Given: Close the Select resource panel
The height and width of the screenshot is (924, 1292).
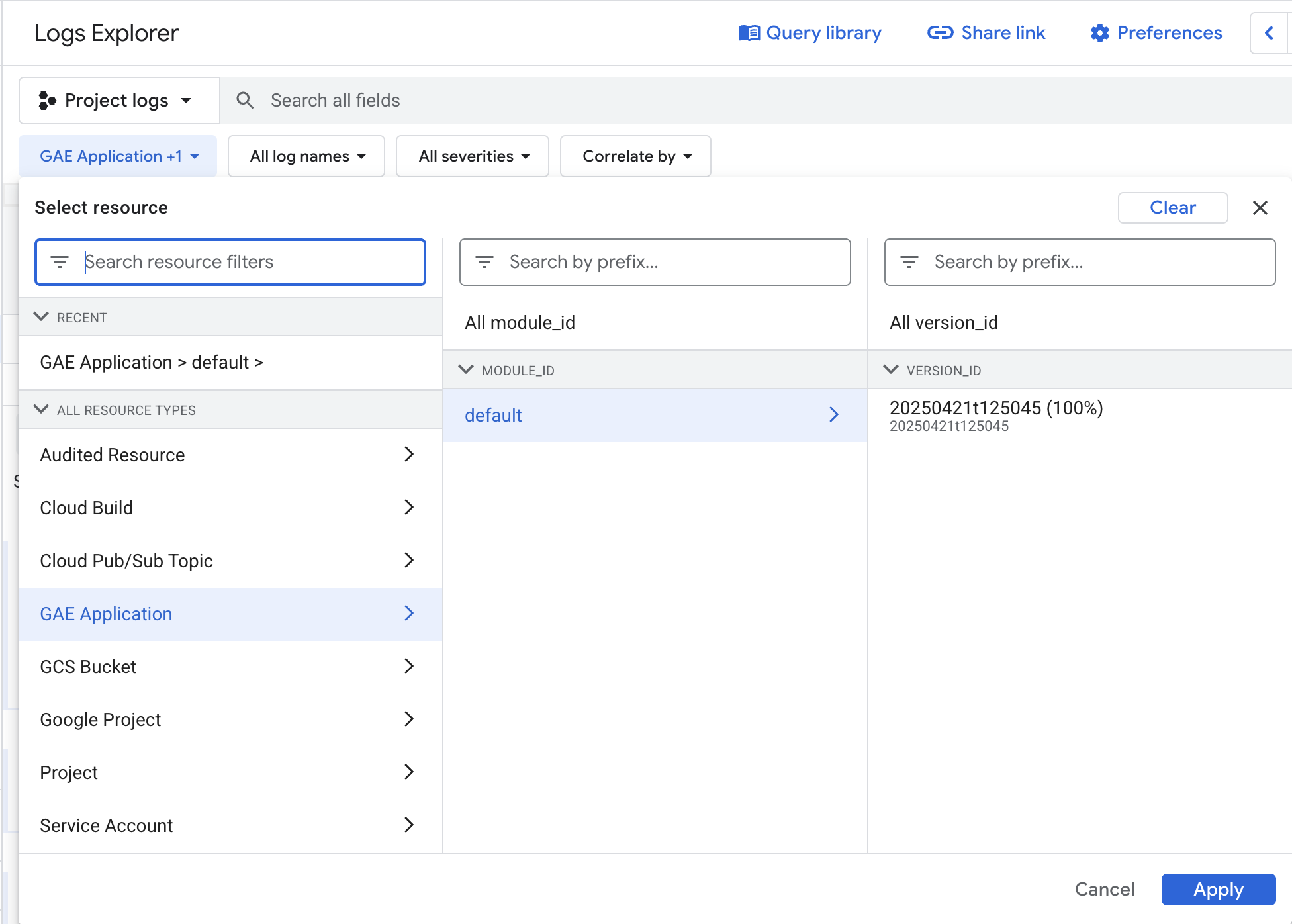Looking at the screenshot, I should pyautogui.click(x=1260, y=208).
